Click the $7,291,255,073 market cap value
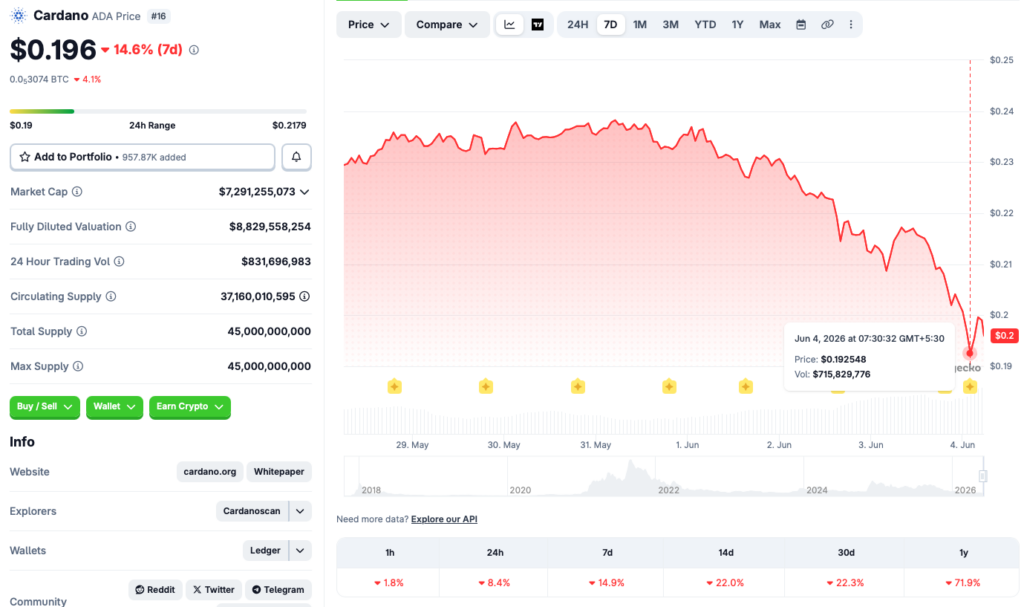1024x607 pixels. (x=257, y=192)
